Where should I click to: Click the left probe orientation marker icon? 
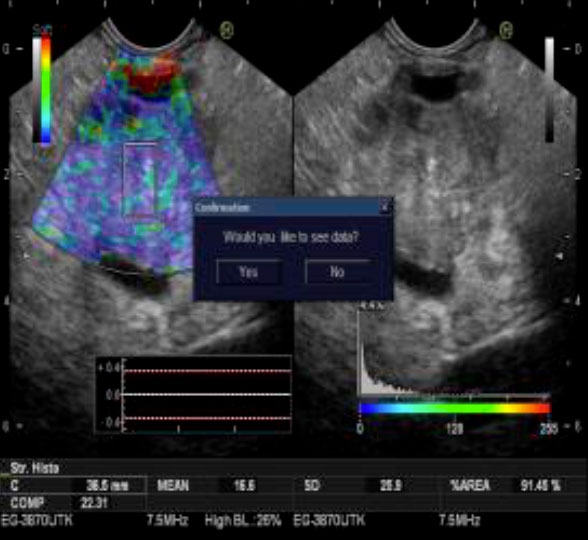tap(227, 30)
